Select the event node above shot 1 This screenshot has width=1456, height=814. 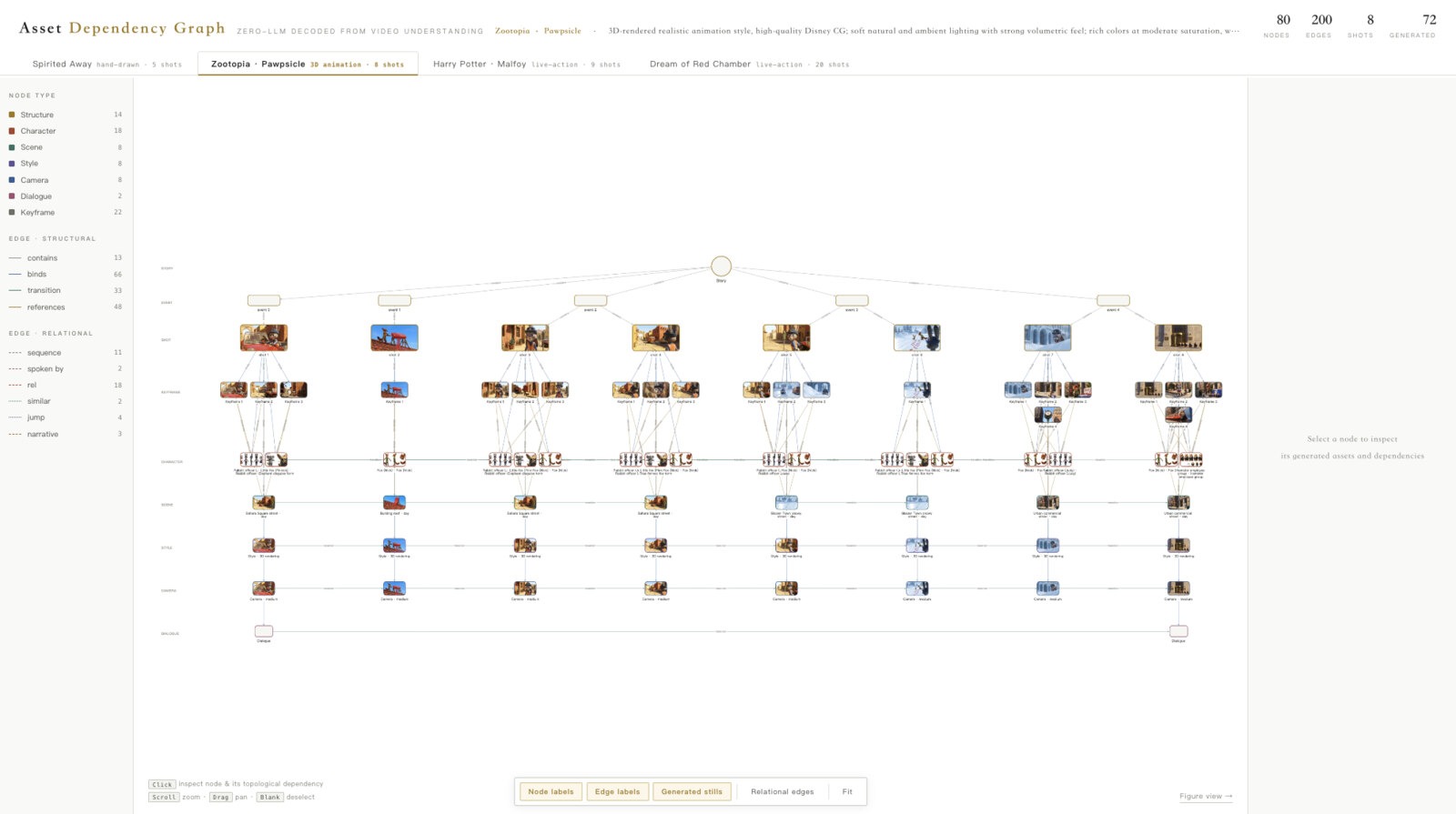(x=264, y=300)
